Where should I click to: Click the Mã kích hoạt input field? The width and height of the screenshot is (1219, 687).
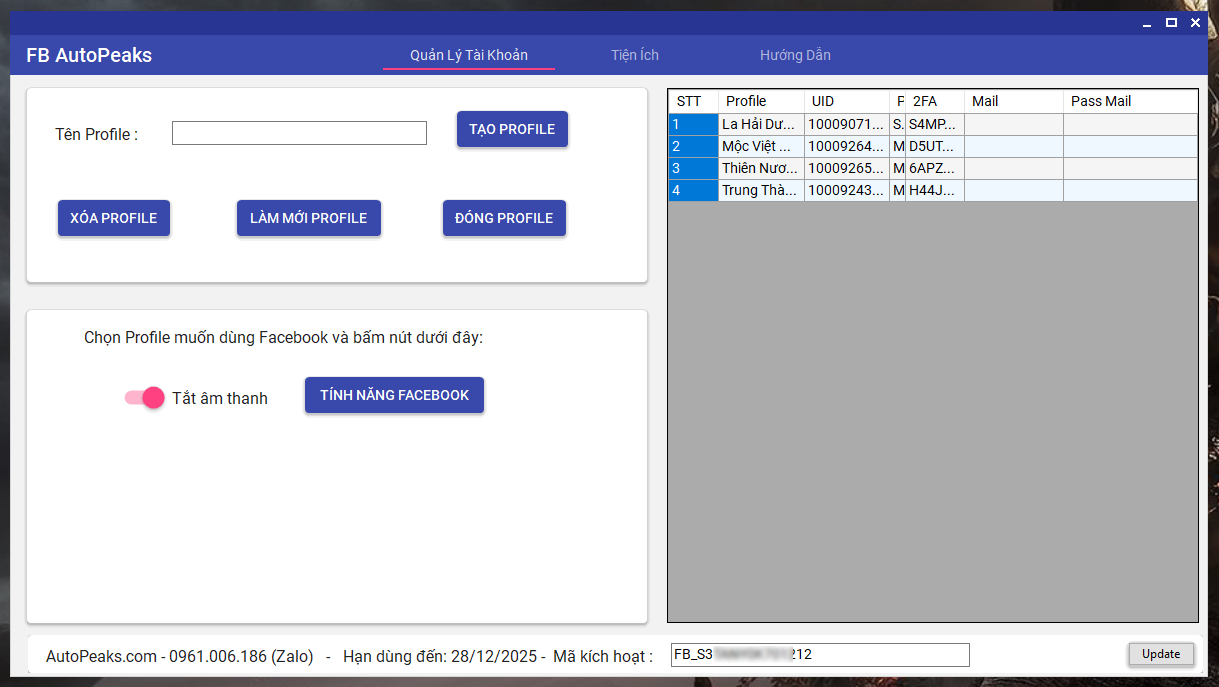coord(819,655)
